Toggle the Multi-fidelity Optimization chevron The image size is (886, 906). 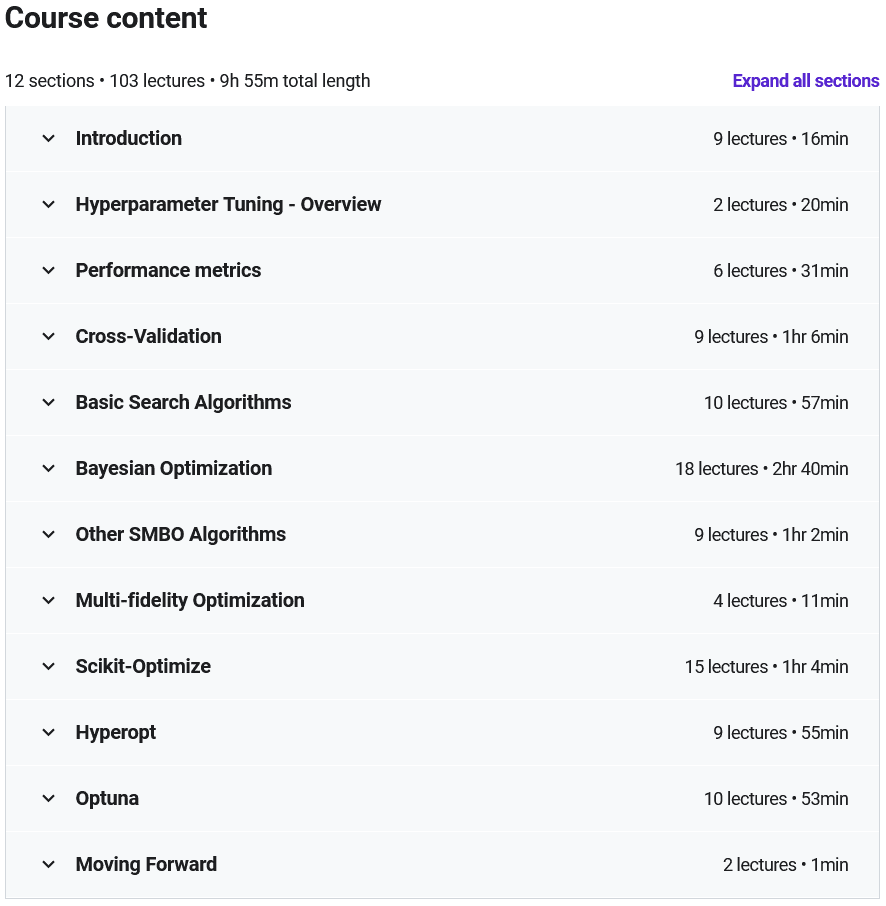pos(49,600)
